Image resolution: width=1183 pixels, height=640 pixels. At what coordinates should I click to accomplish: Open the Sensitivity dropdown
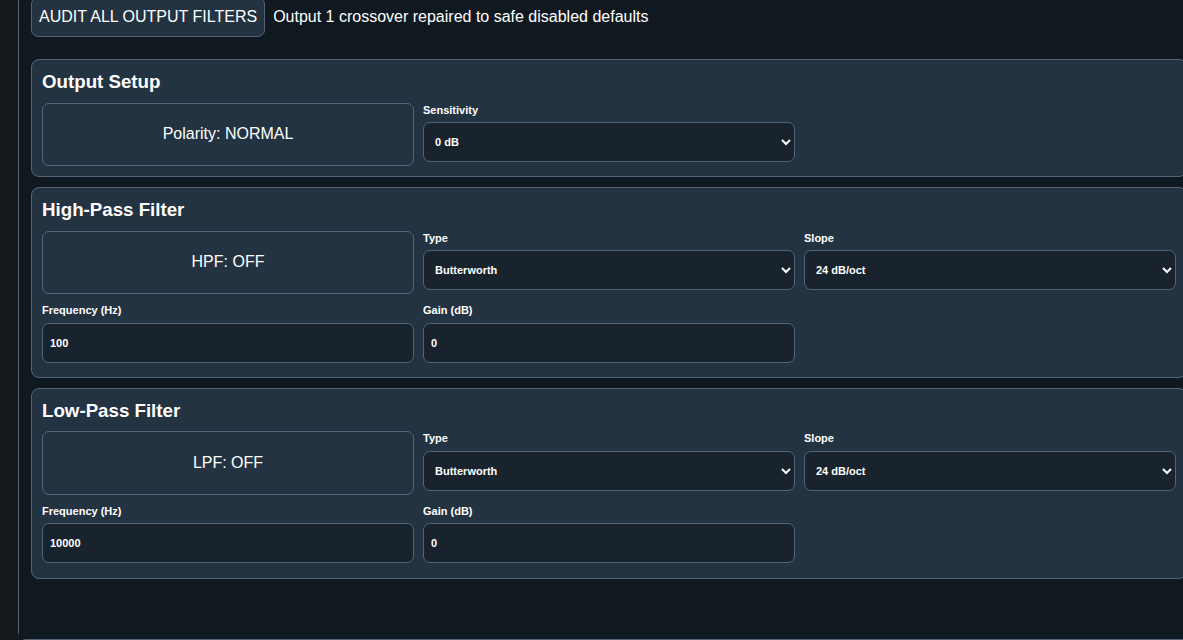[x=609, y=142]
